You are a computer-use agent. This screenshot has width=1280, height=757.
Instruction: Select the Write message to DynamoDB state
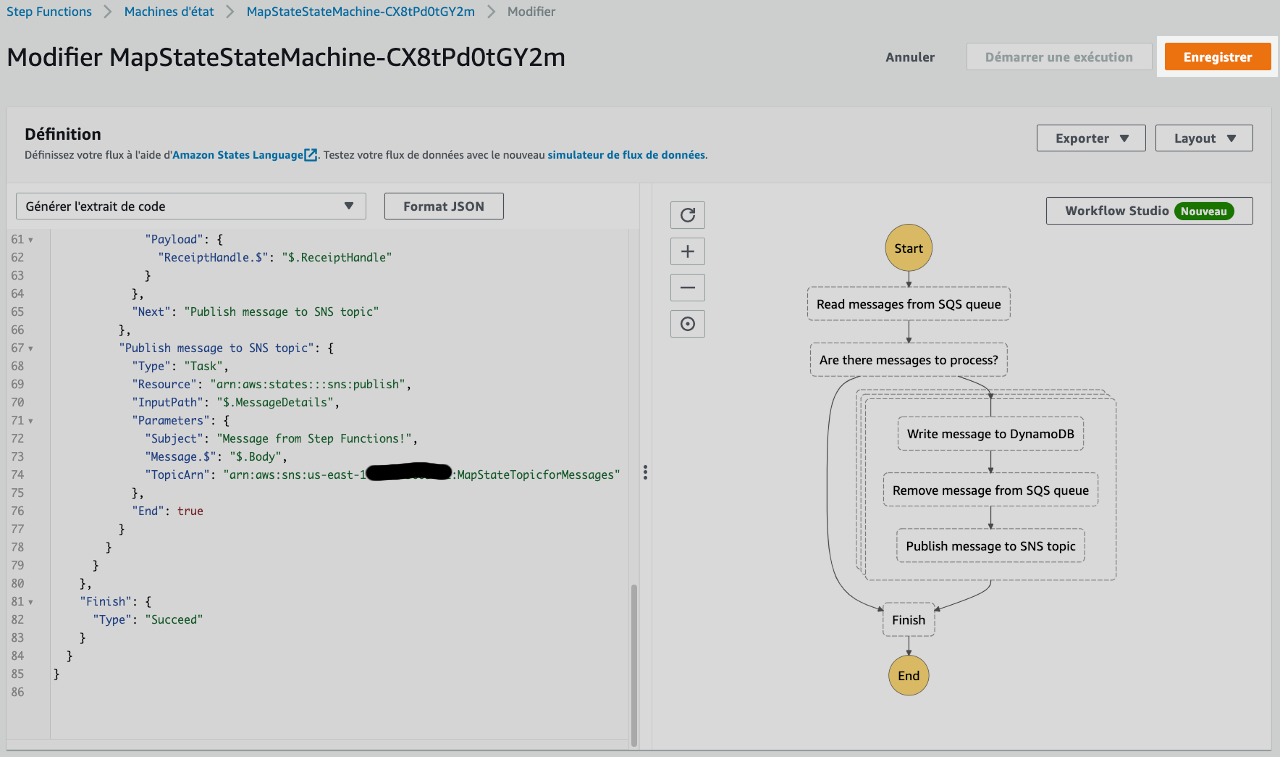point(991,434)
